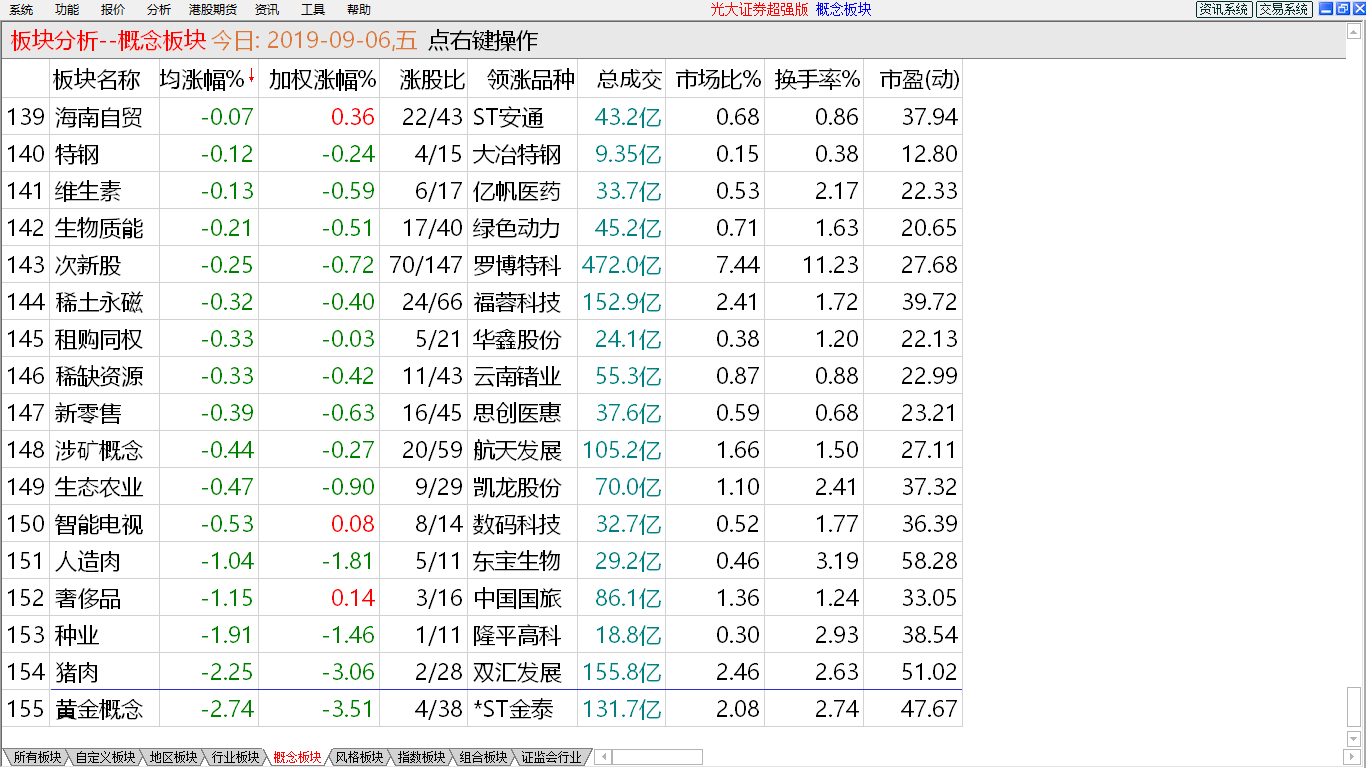Select the 维生素 sector name
The height and width of the screenshot is (768, 1366).
pos(88,191)
